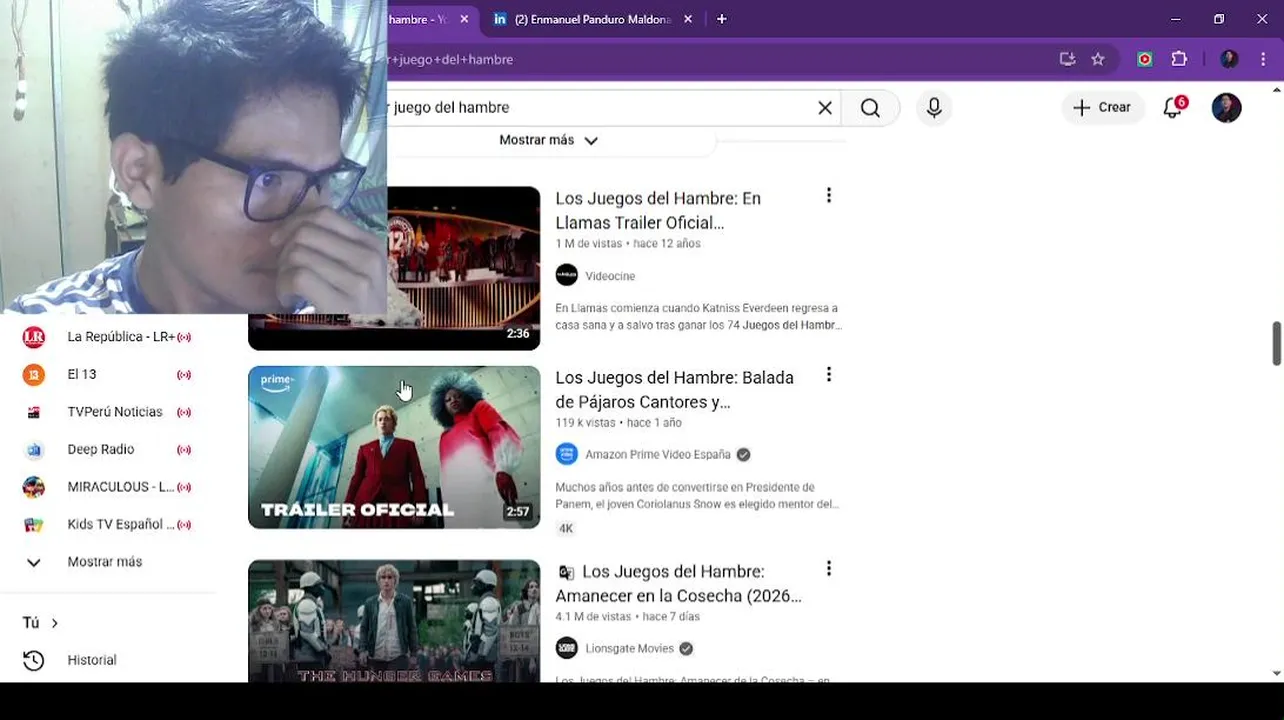The image size is (1284, 720).
Task: Expand Mostrar más above results
Action: tap(548, 140)
